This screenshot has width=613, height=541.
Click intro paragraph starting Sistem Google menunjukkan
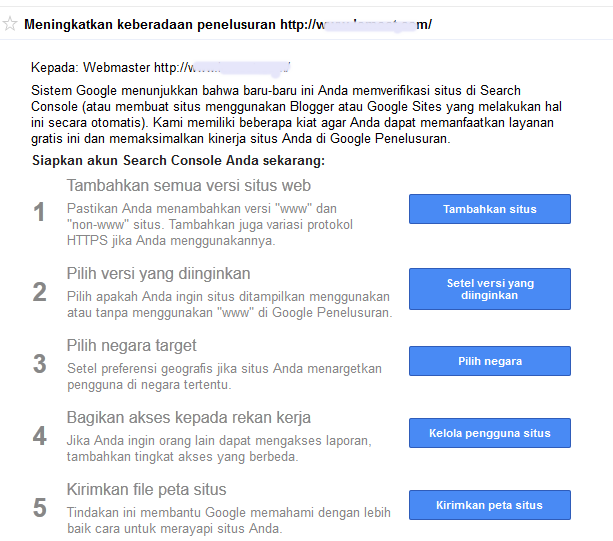point(296,115)
